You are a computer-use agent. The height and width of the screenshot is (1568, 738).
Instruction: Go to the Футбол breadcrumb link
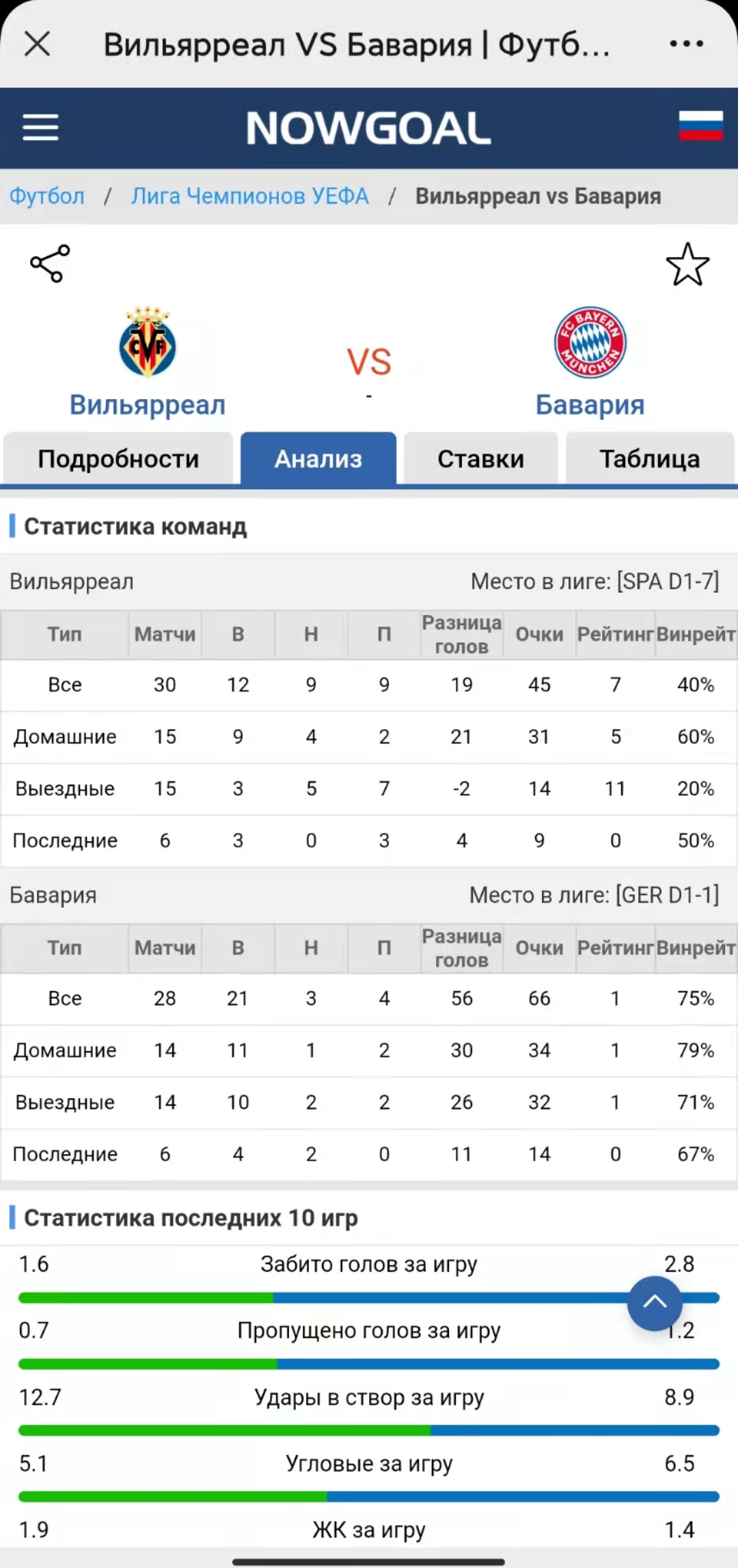(46, 196)
